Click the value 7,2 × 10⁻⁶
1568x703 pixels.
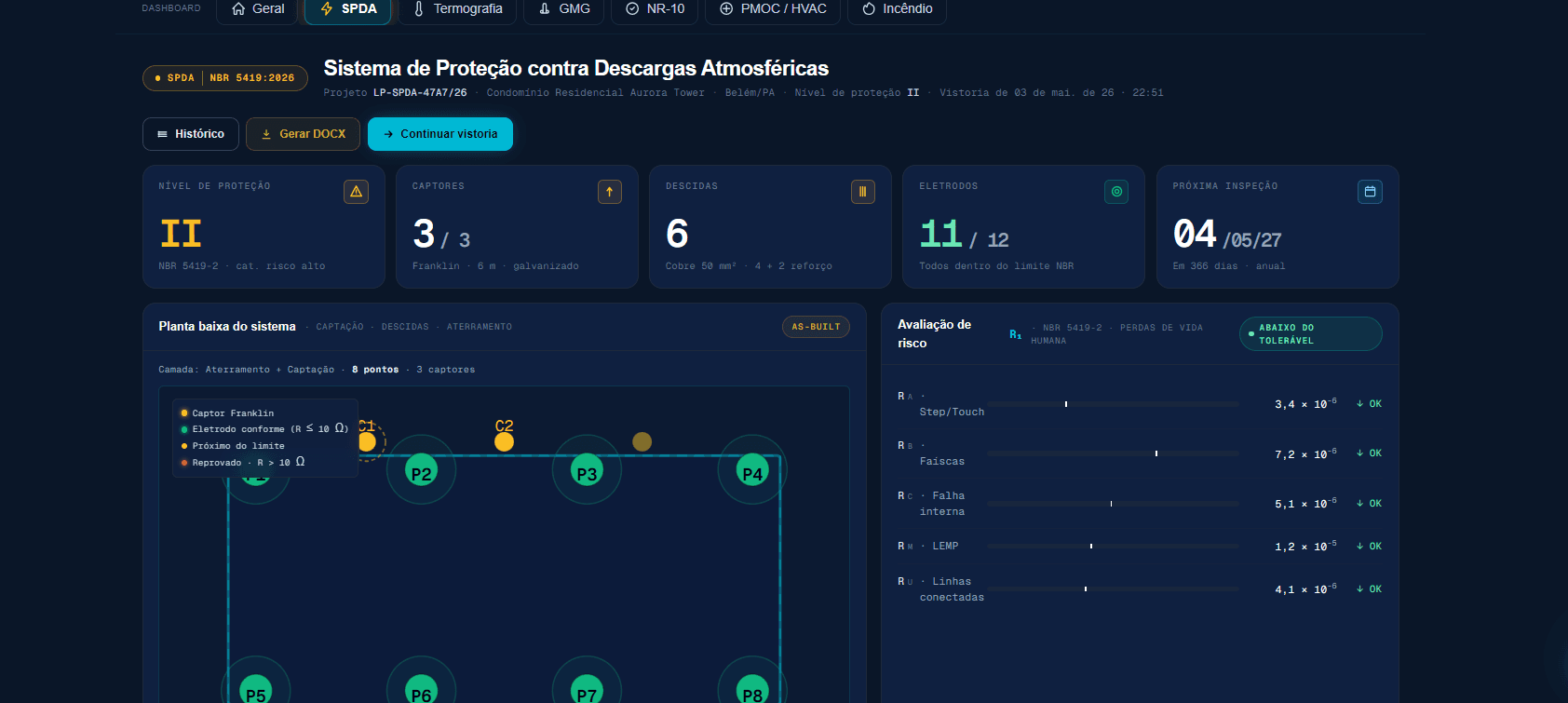1305,453
